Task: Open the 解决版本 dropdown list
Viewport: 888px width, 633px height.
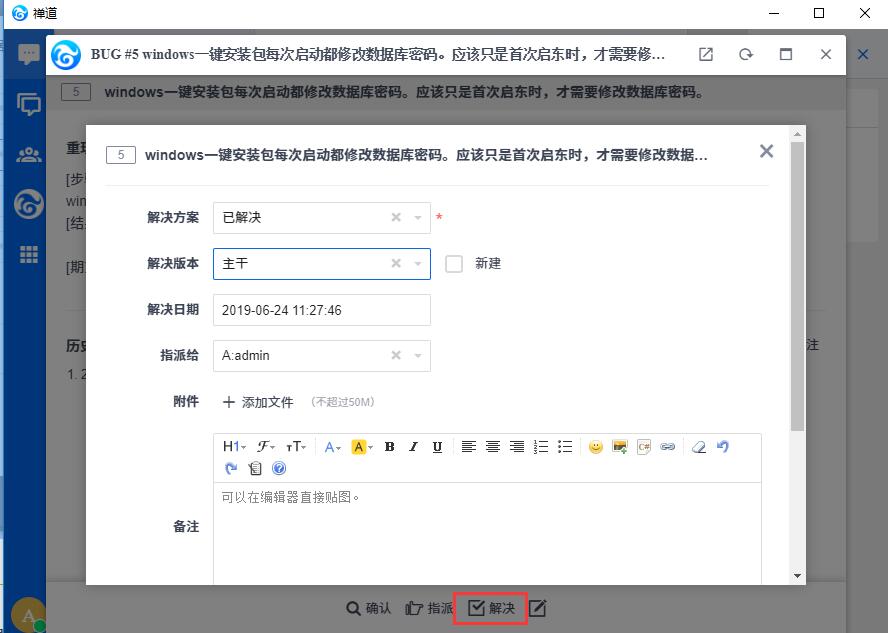Action: pyautogui.click(x=418, y=264)
